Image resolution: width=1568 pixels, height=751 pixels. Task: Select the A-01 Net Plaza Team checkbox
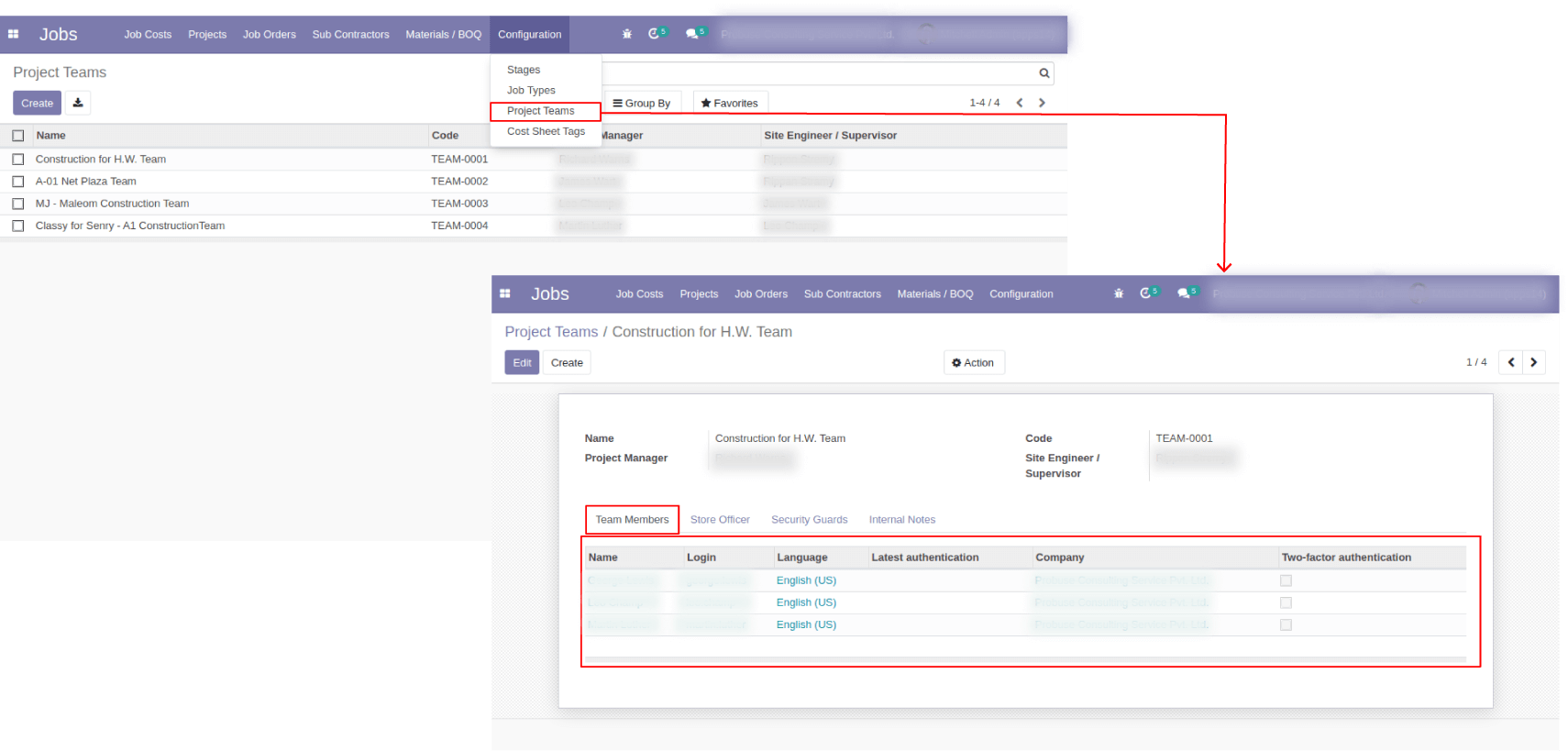[x=18, y=182]
